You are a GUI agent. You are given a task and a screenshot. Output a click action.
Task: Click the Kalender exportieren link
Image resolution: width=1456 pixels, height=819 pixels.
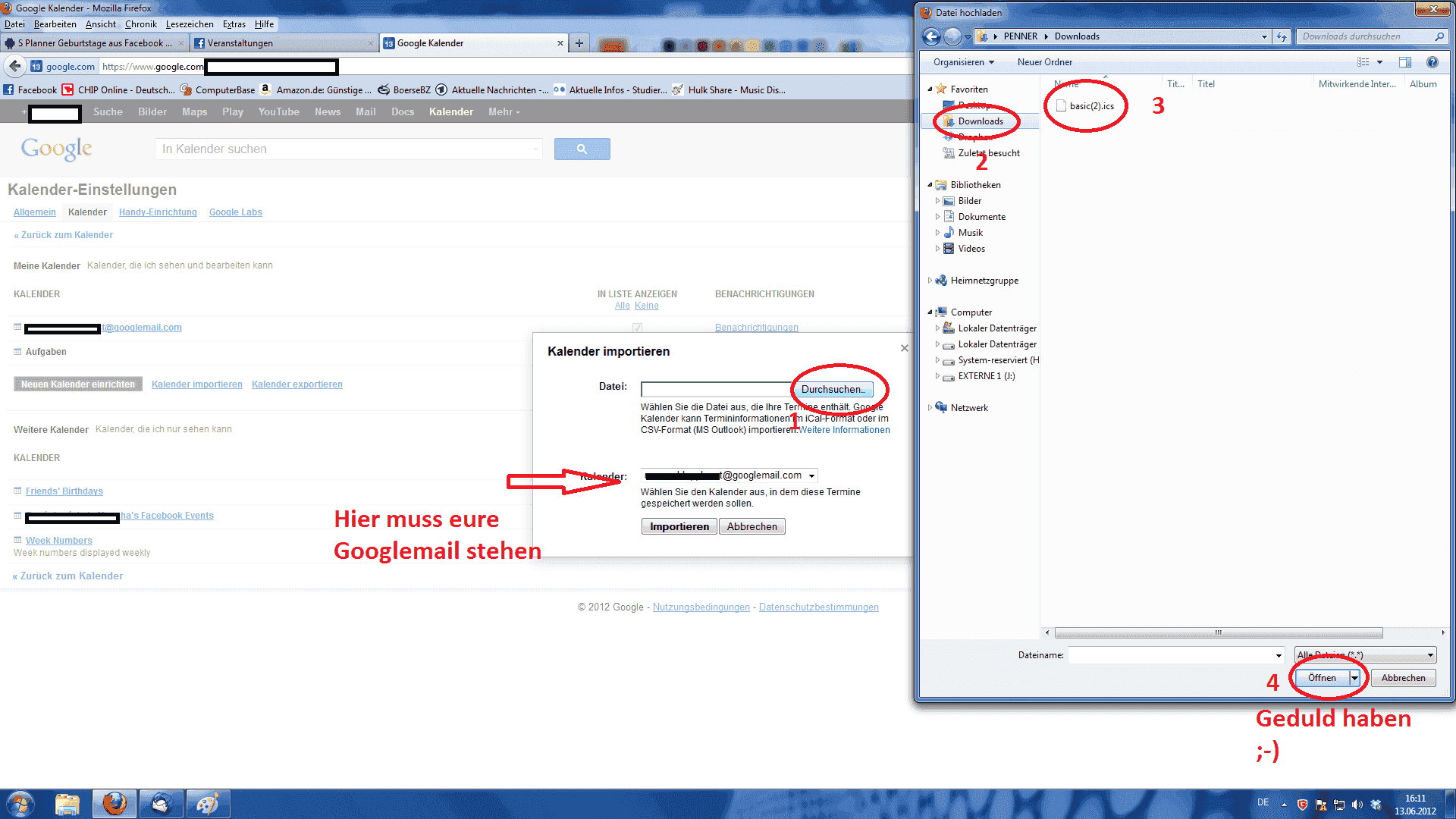(x=297, y=384)
